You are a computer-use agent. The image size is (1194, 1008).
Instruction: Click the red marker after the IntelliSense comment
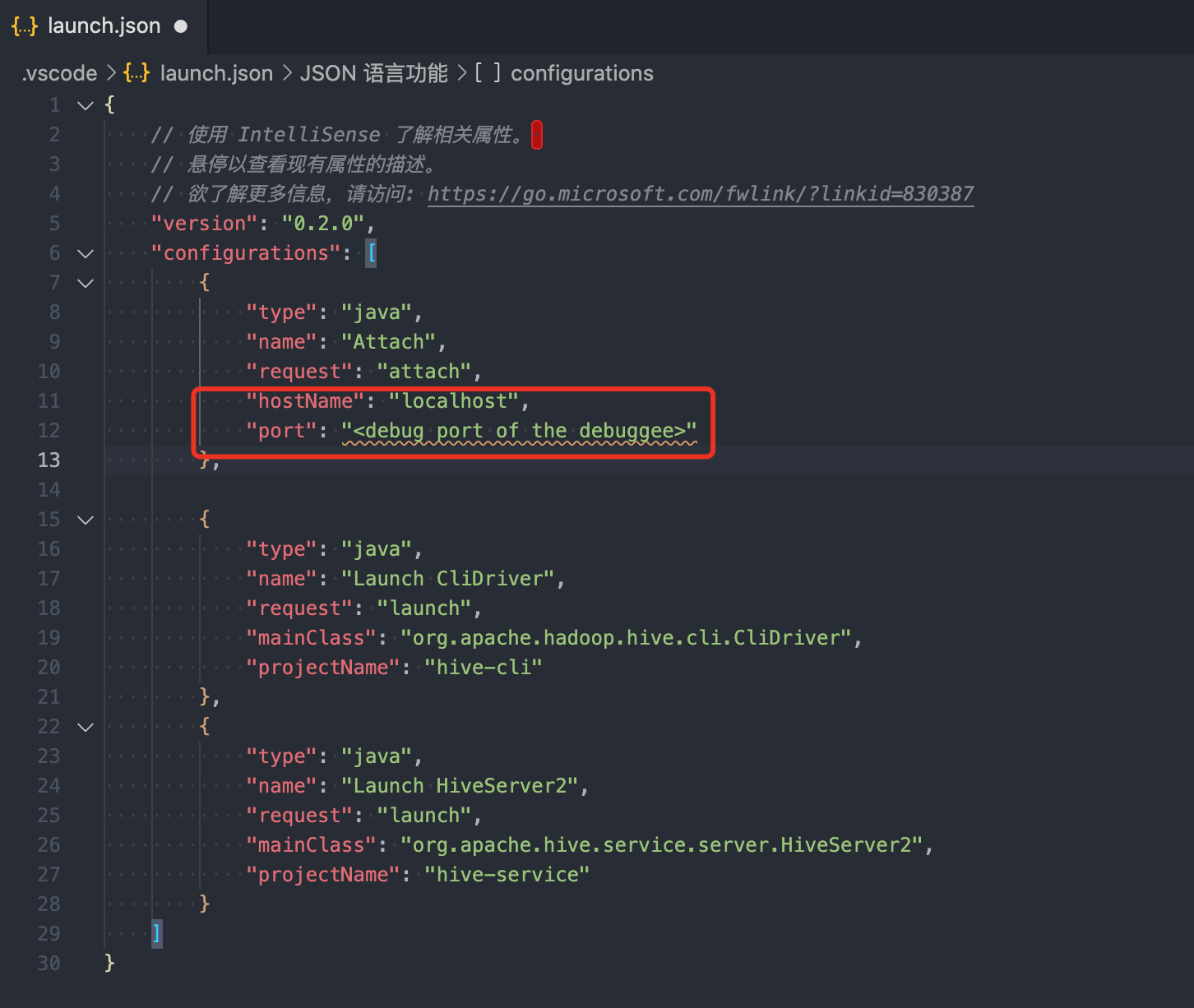coord(536,134)
